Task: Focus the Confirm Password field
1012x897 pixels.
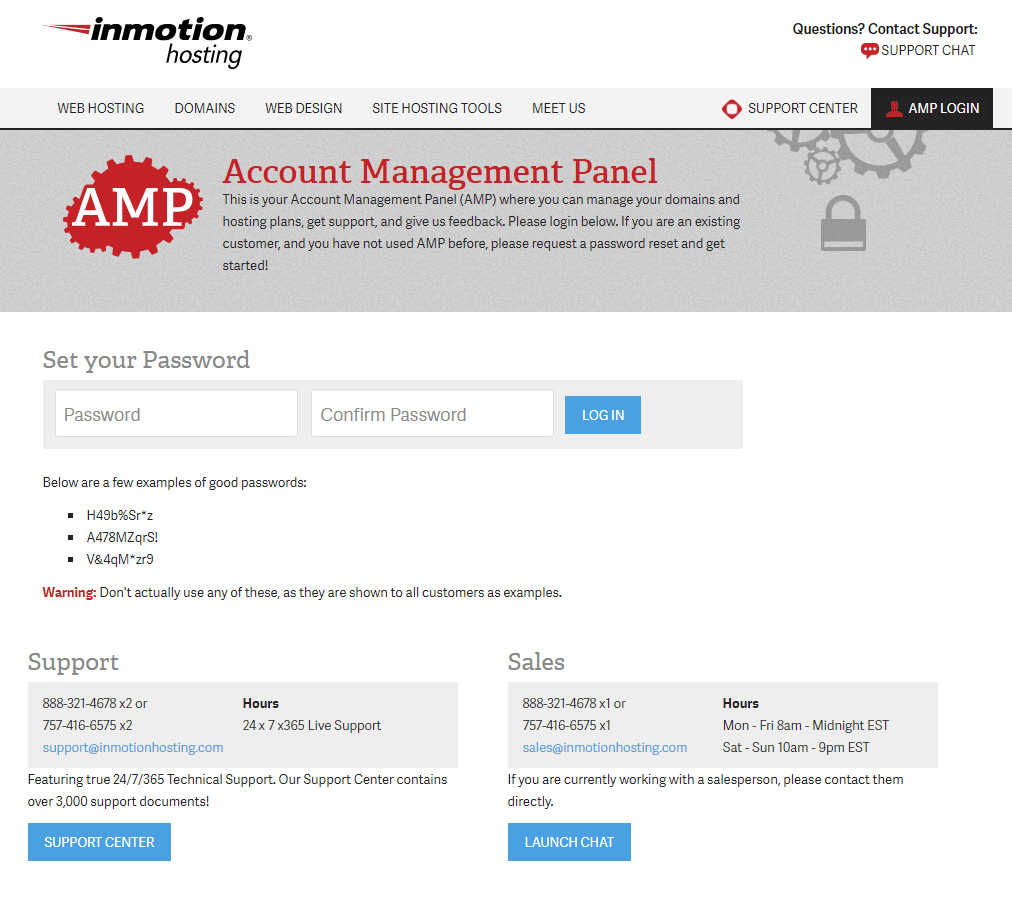Action: point(432,414)
